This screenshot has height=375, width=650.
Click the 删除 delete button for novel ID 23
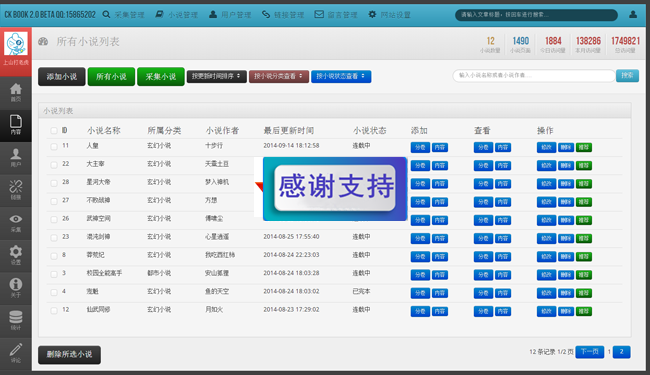click(565, 238)
